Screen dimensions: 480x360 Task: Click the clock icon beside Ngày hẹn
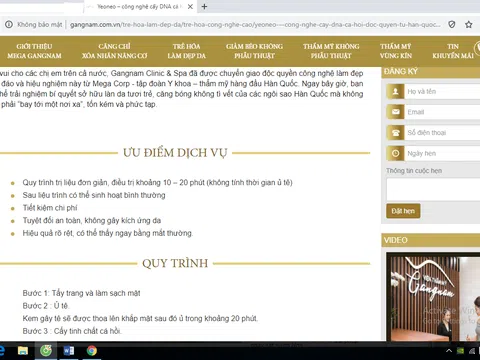coord(395,153)
